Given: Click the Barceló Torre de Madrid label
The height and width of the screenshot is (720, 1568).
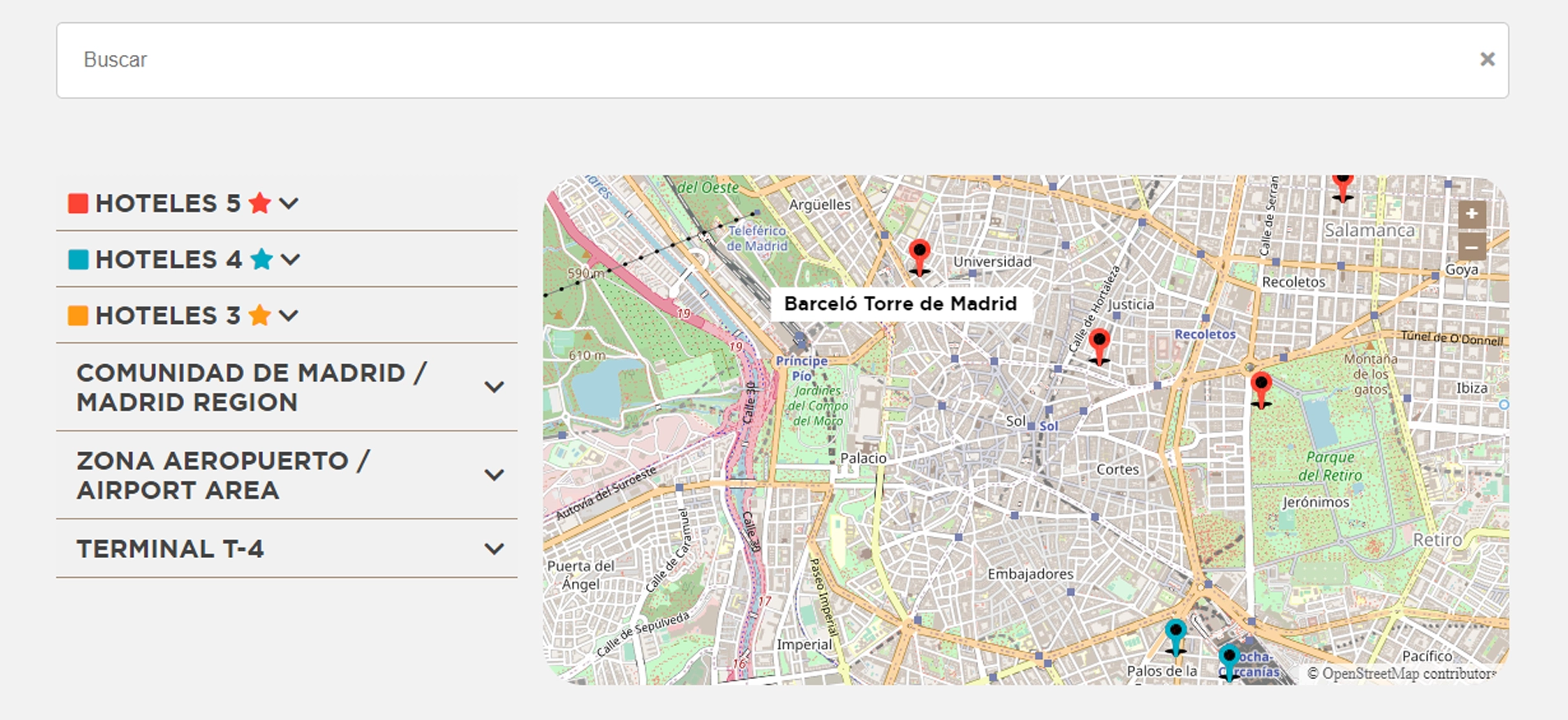Looking at the screenshot, I should (900, 304).
